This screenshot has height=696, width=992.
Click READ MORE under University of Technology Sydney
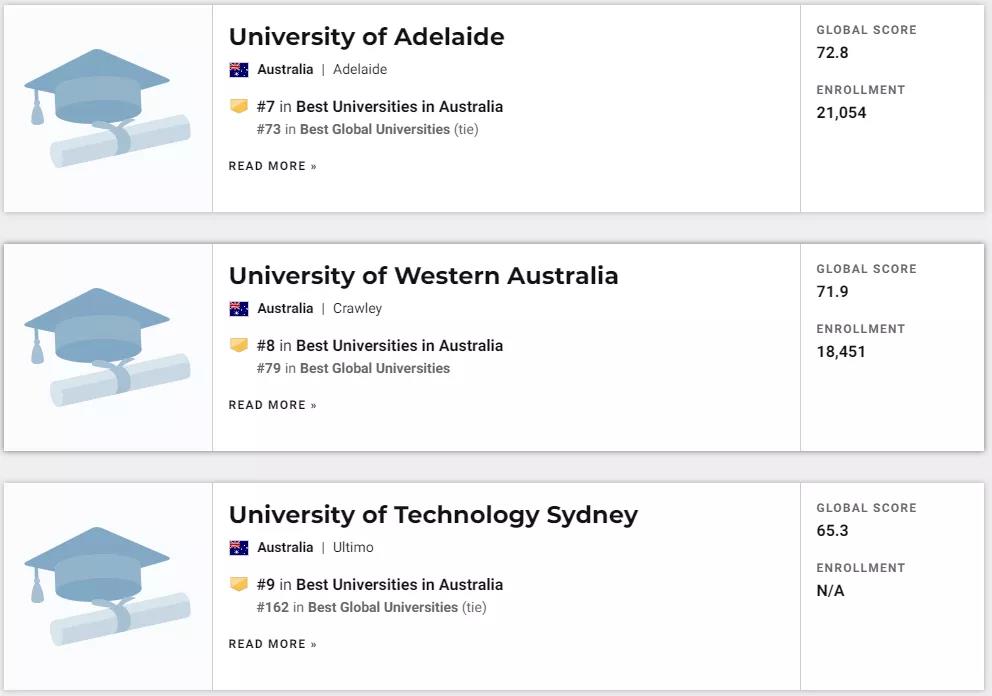tap(273, 644)
